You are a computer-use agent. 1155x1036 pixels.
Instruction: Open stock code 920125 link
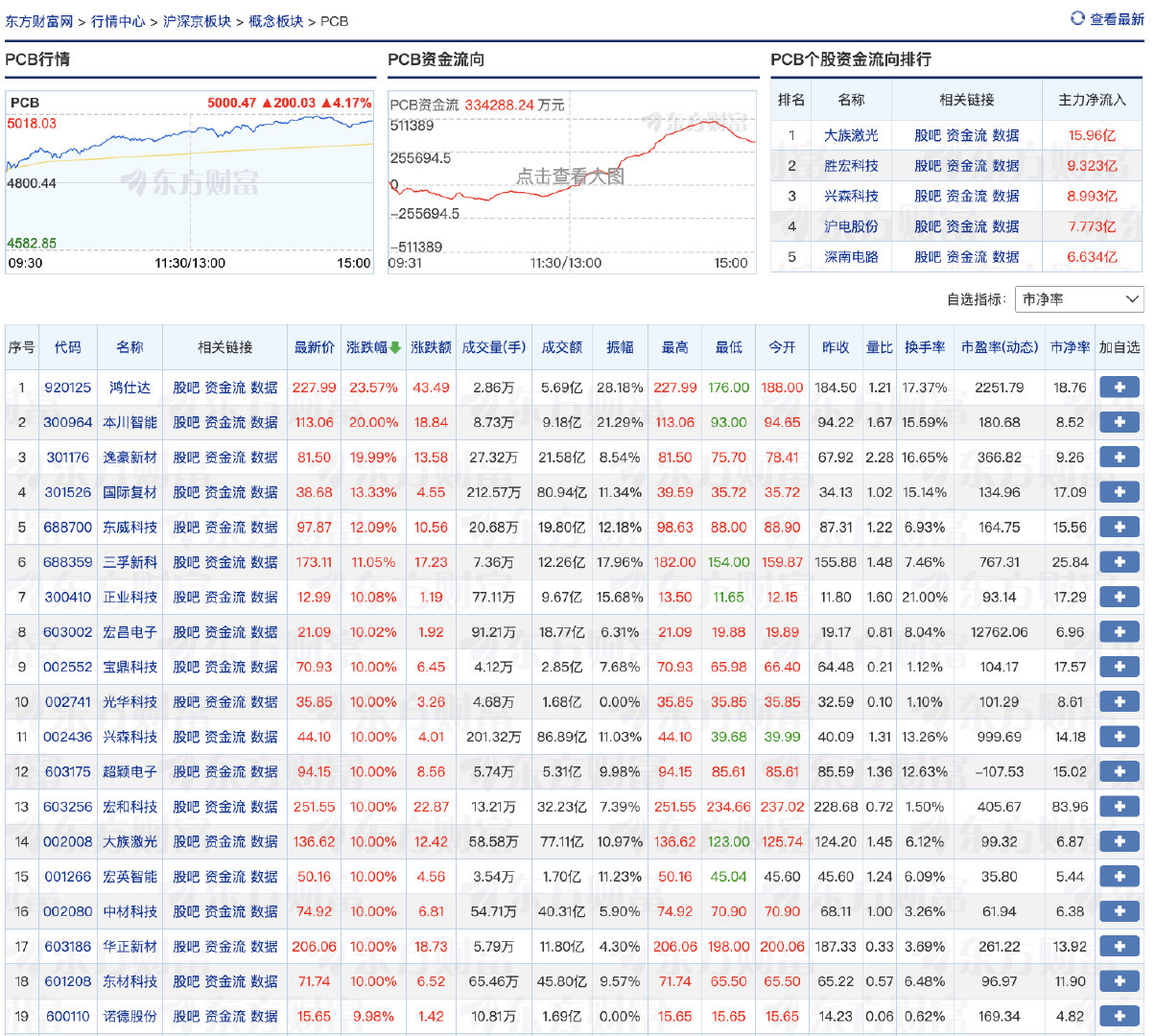(68, 388)
